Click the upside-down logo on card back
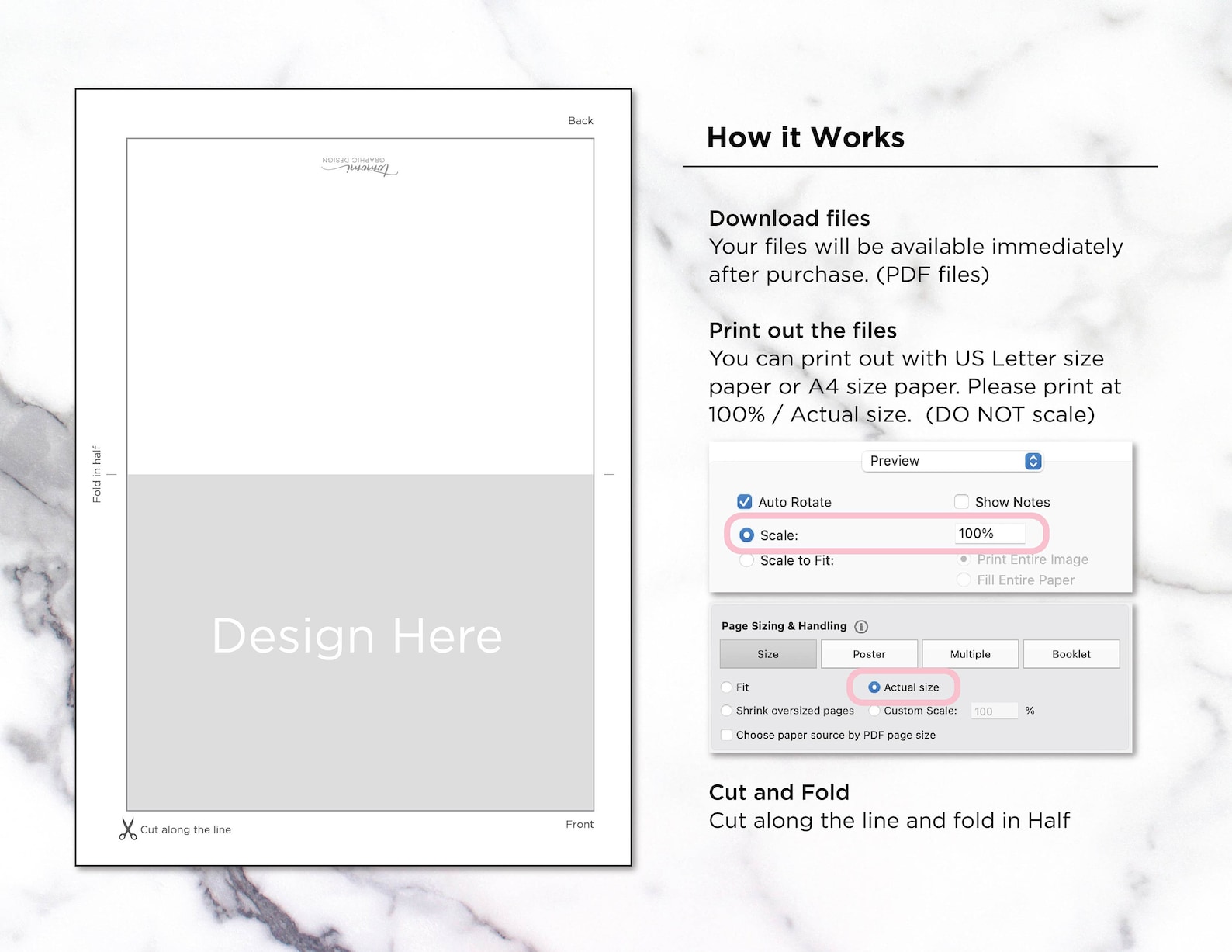 [x=360, y=166]
